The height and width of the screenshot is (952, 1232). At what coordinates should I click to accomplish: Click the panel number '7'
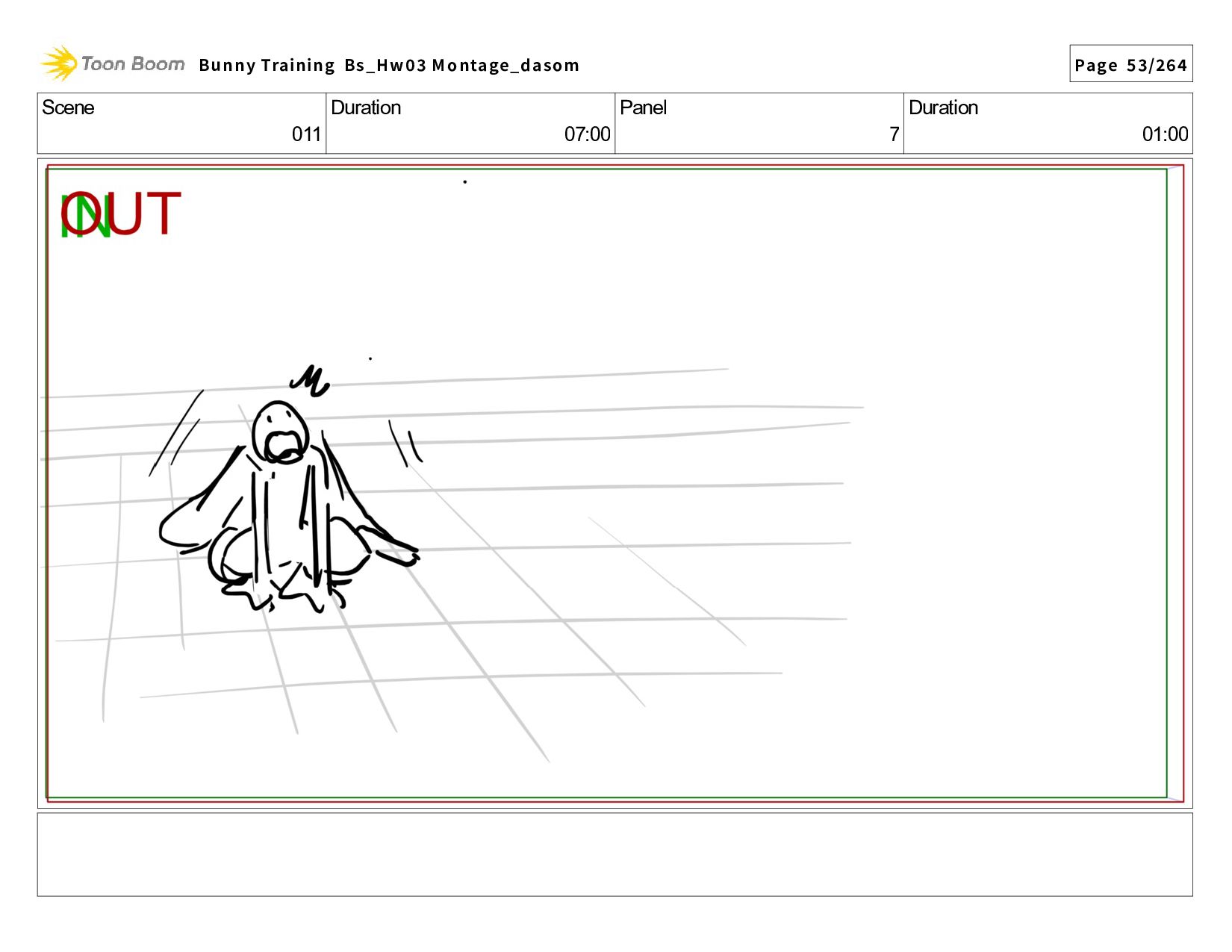(894, 134)
